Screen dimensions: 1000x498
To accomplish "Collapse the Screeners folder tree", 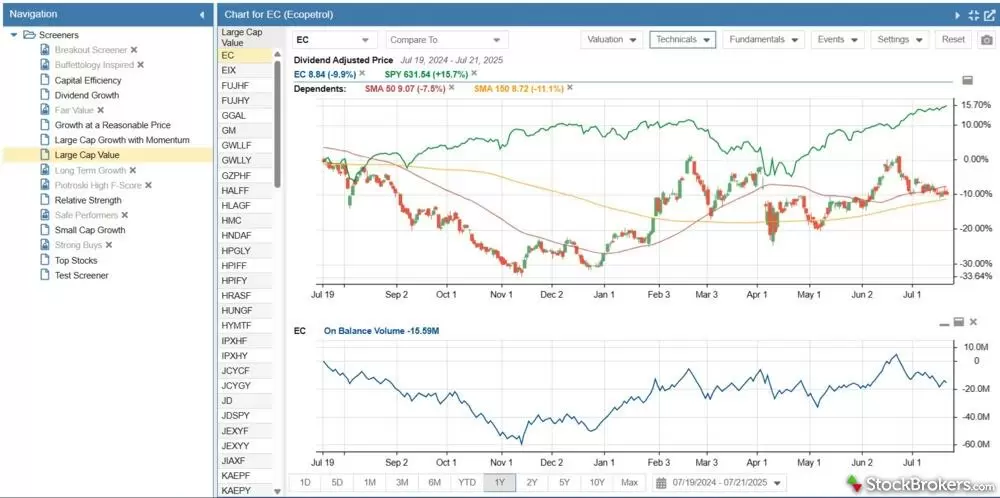I will coord(14,35).
